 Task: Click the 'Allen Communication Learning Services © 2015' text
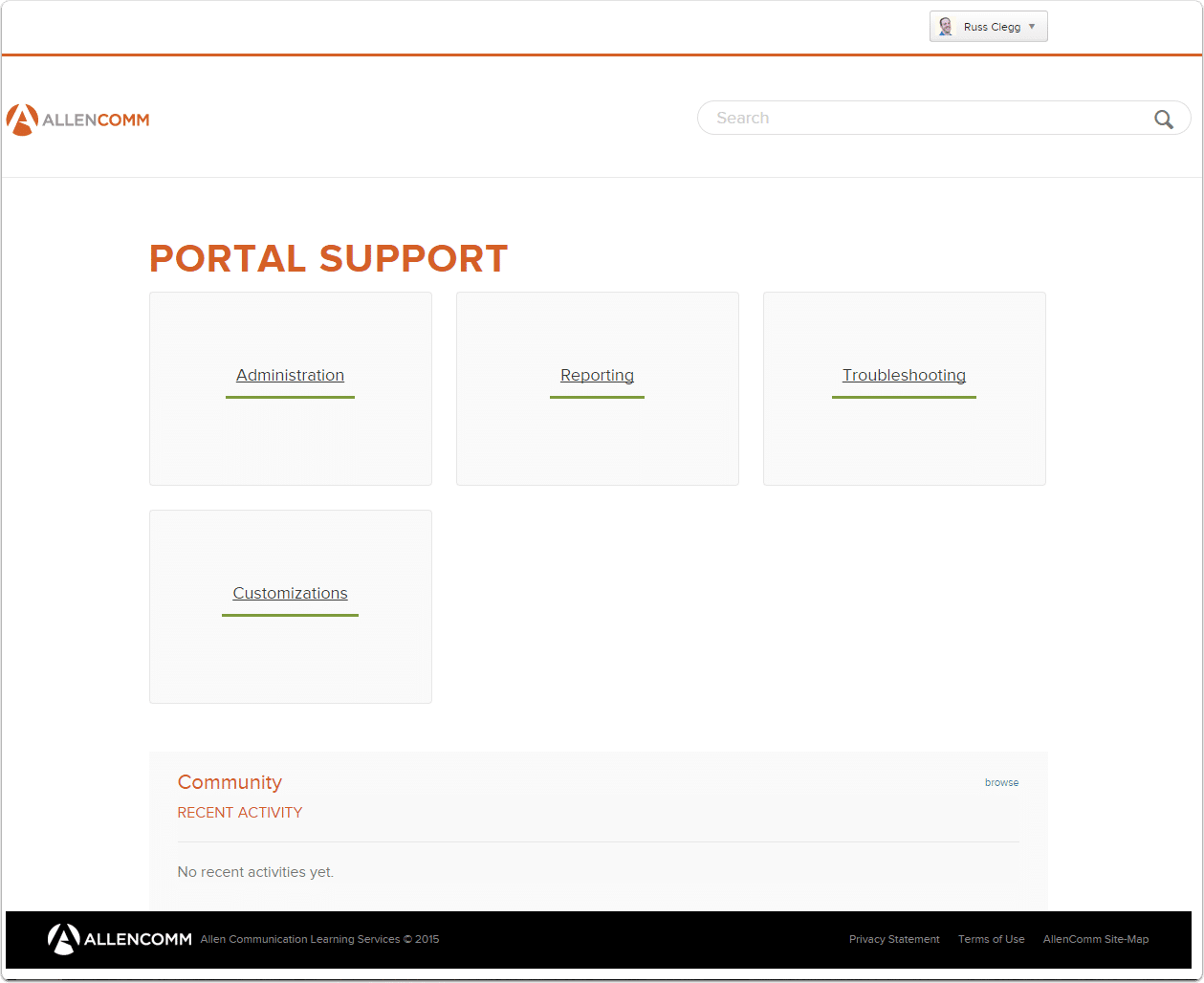pyautogui.click(x=319, y=939)
